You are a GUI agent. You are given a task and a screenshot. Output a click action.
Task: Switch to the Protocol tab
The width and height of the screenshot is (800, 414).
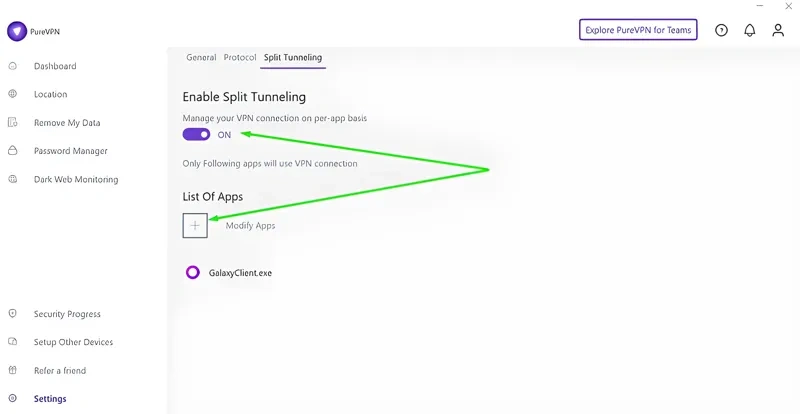point(240,57)
